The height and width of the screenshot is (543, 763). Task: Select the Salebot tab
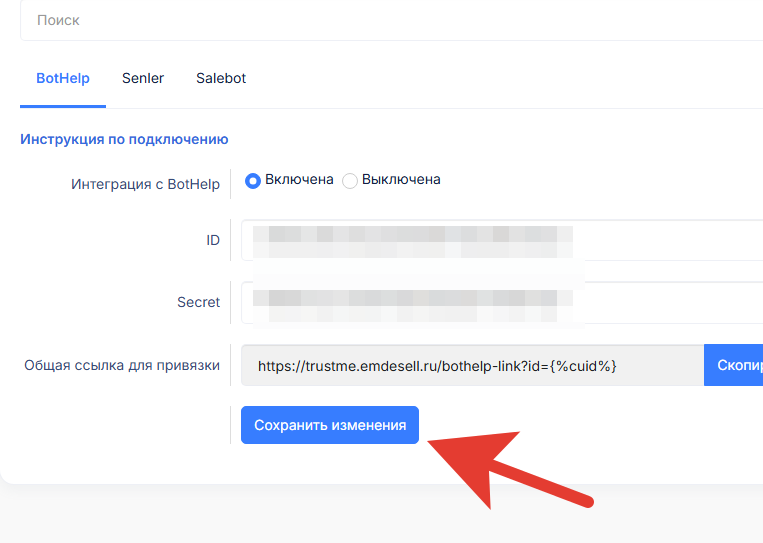tap(221, 78)
